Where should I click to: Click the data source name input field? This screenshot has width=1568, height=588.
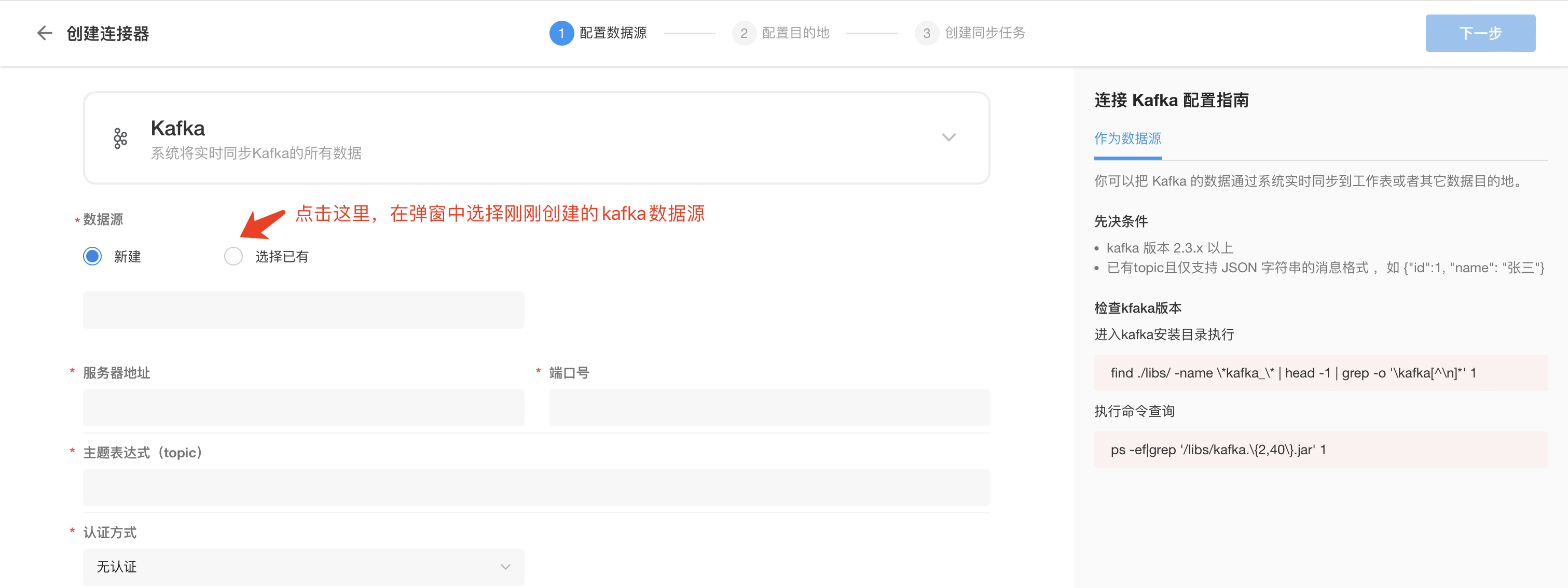[x=303, y=310]
